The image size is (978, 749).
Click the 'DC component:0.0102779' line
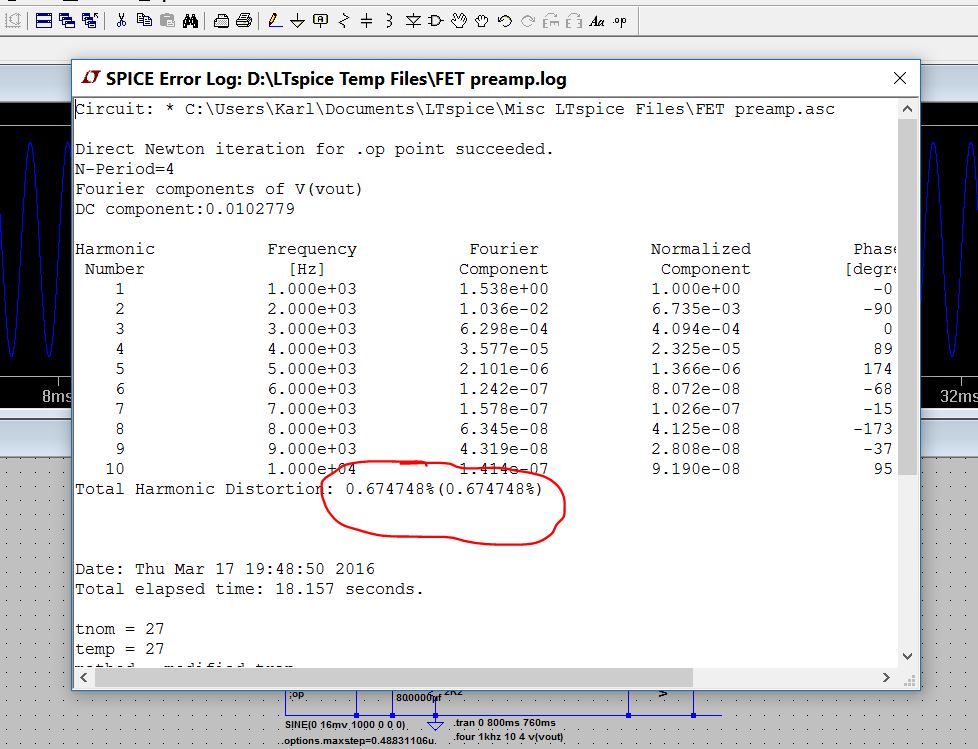coord(185,209)
